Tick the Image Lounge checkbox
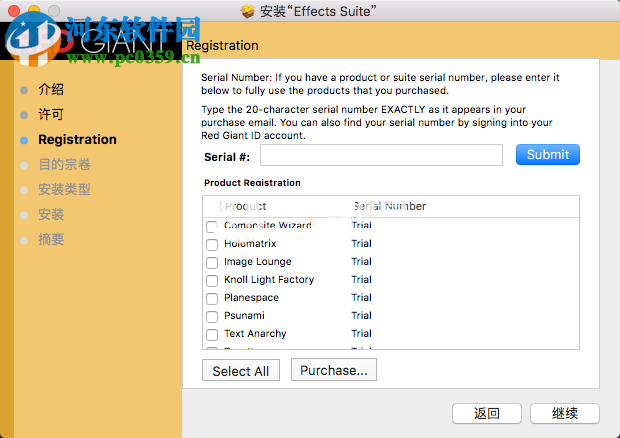 pyautogui.click(x=212, y=263)
